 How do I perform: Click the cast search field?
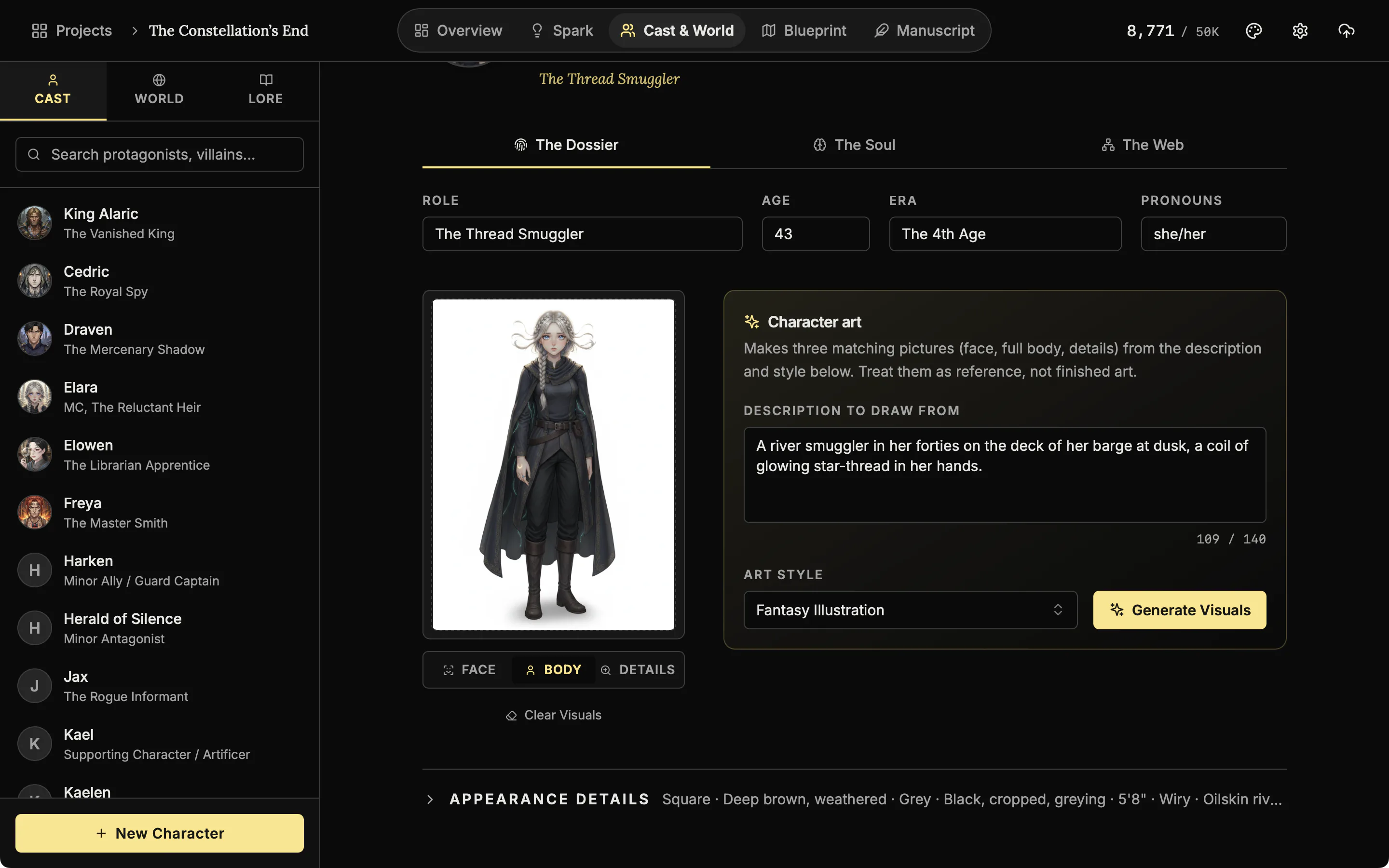tap(160, 154)
